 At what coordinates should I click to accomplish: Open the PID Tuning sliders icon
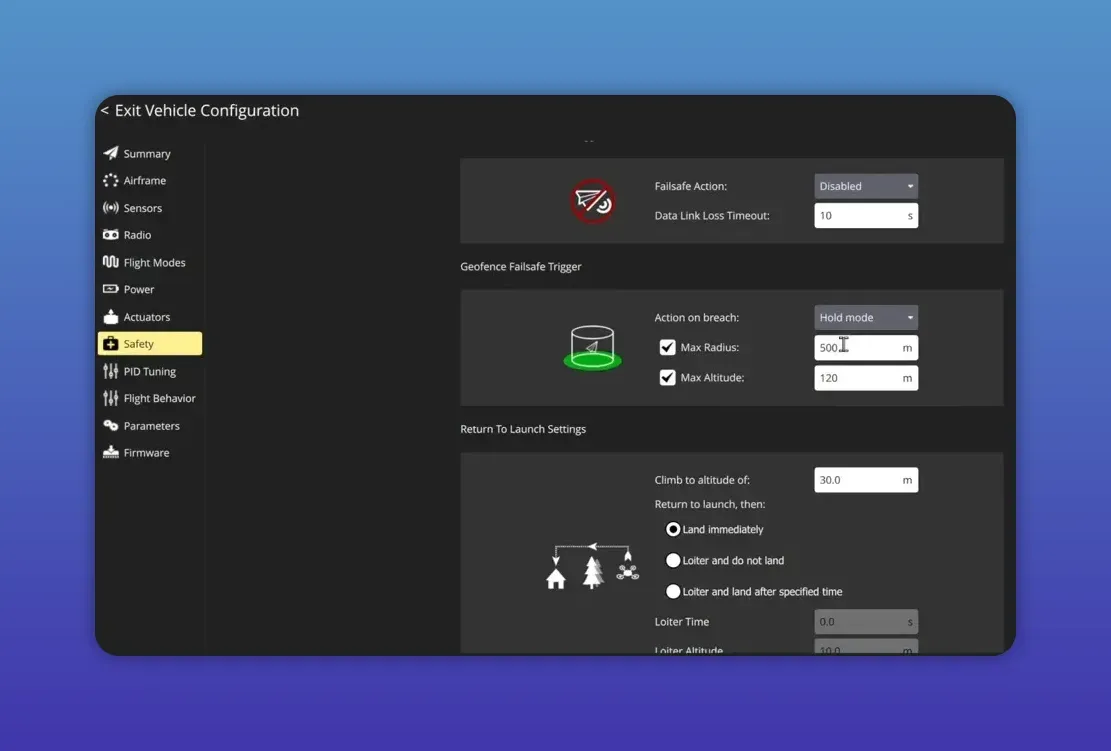tap(112, 370)
